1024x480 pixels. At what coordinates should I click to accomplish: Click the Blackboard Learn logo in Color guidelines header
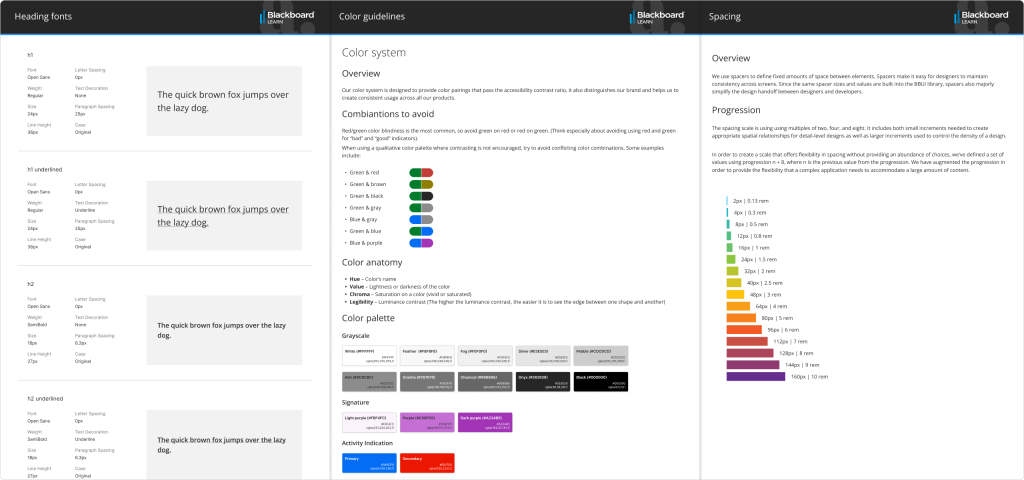click(659, 17)
